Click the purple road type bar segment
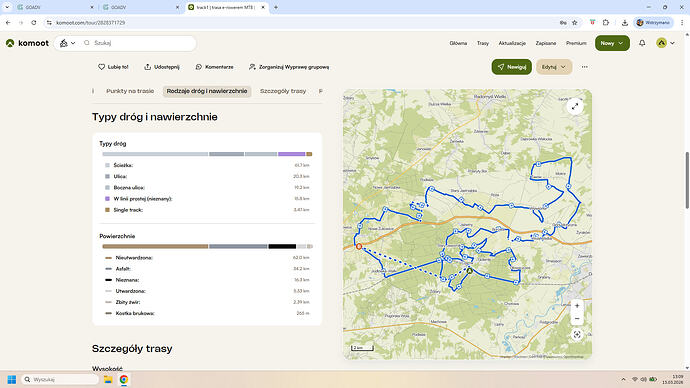690x388 pixels. pos(291,154)
